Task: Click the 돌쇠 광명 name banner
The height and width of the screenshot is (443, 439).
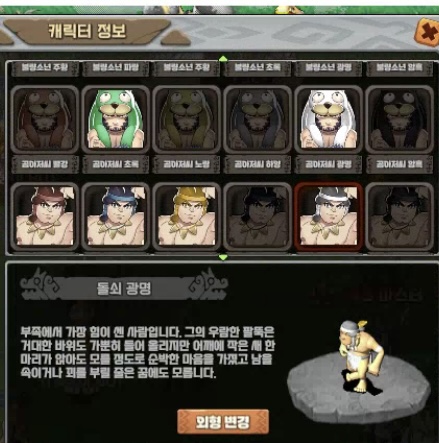Action: (124, 289)
